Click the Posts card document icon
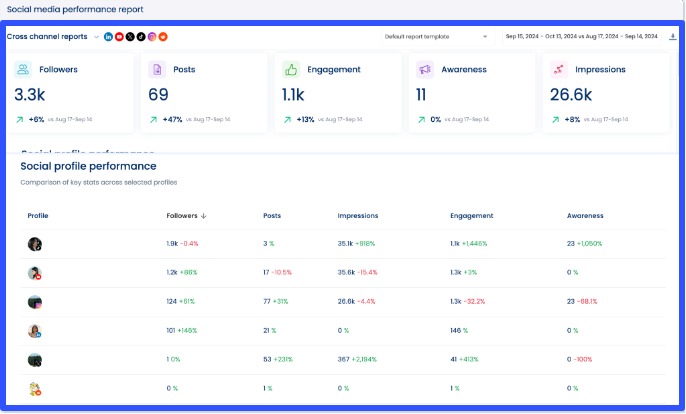Viewport: 686px width, 414px height. click(x=157, y=70)
